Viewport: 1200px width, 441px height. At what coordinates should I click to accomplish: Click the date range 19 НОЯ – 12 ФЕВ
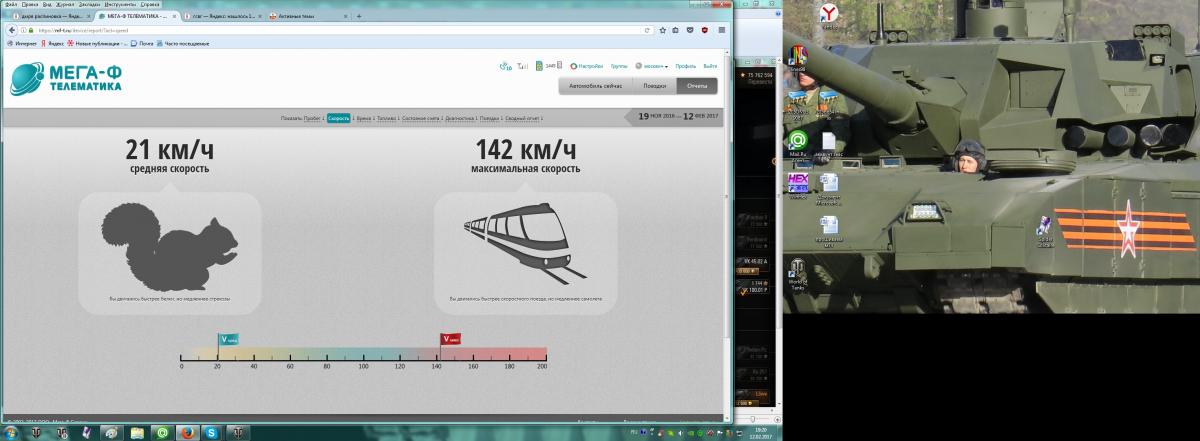pos(678,116)
